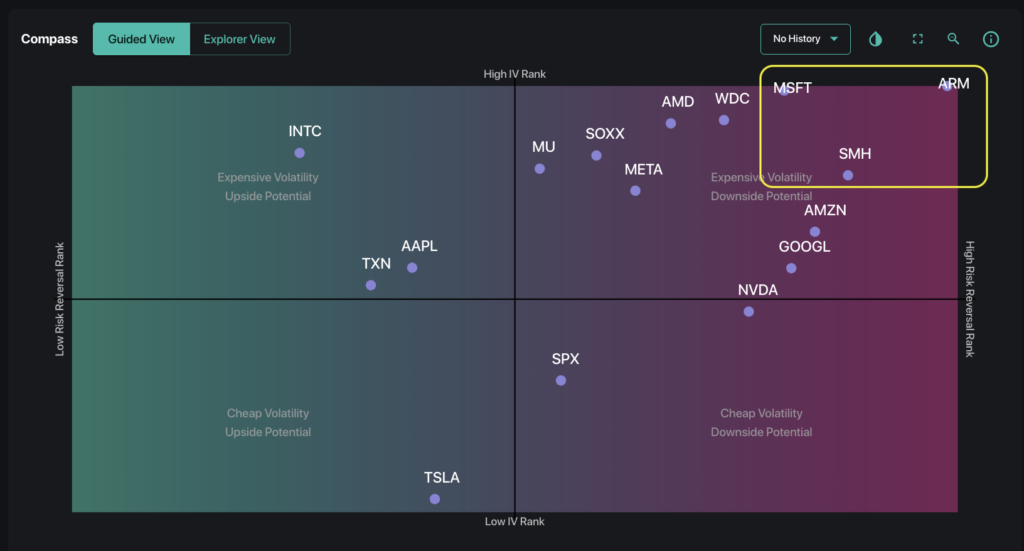This screenshot has height=551, width=1024.
Task: Switch to Guided View
Action: pos(141,39)
